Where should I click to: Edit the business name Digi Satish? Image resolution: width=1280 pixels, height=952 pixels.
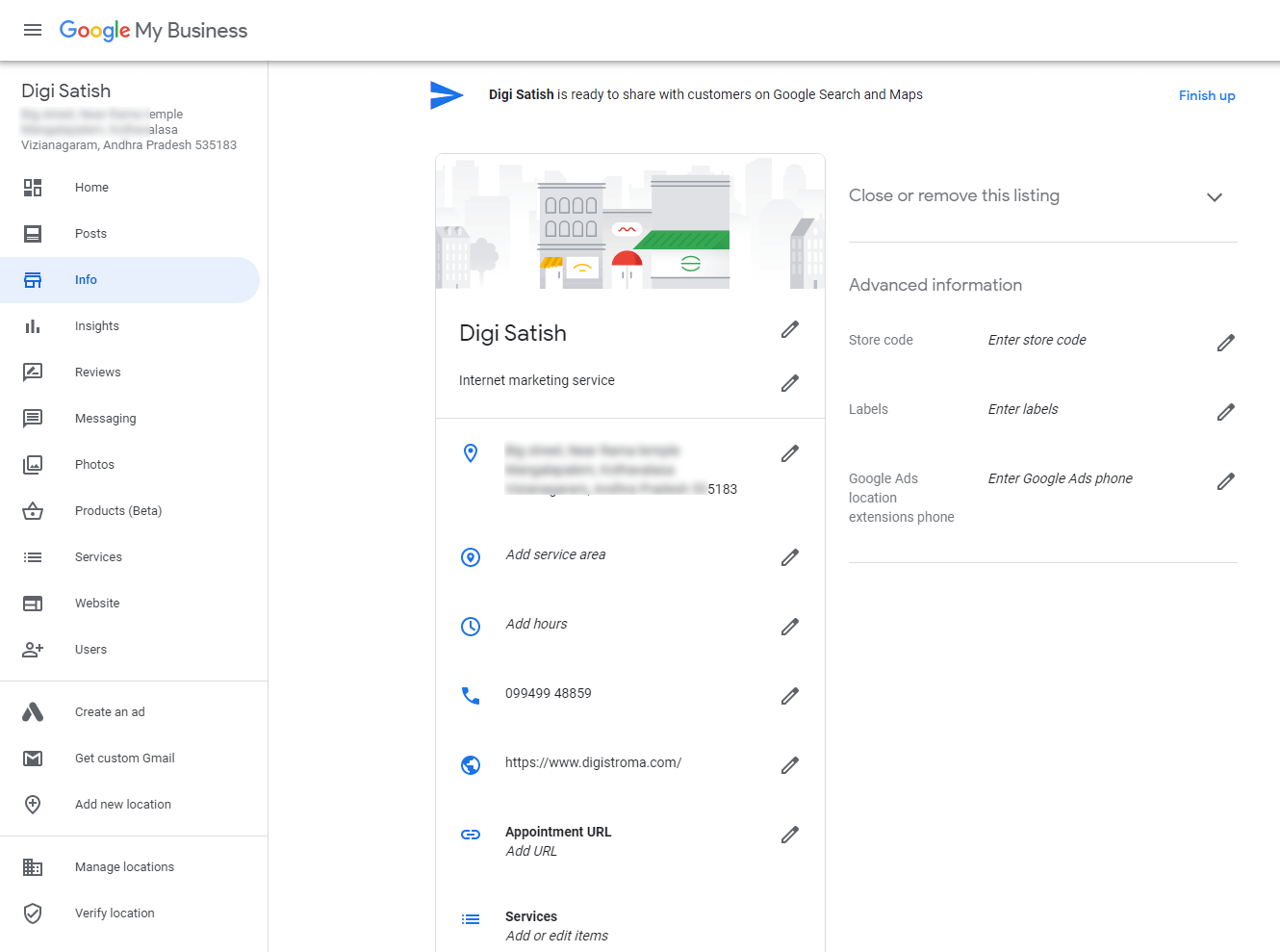[x=789, y=329]
